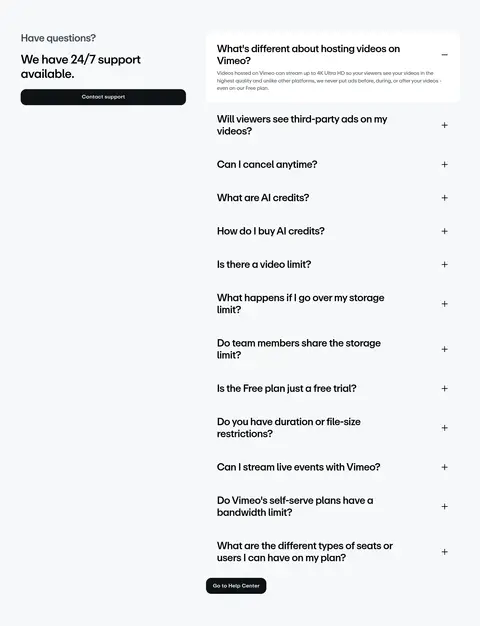
Task: Expand different types of seats or users question
Action: (444, 552)
